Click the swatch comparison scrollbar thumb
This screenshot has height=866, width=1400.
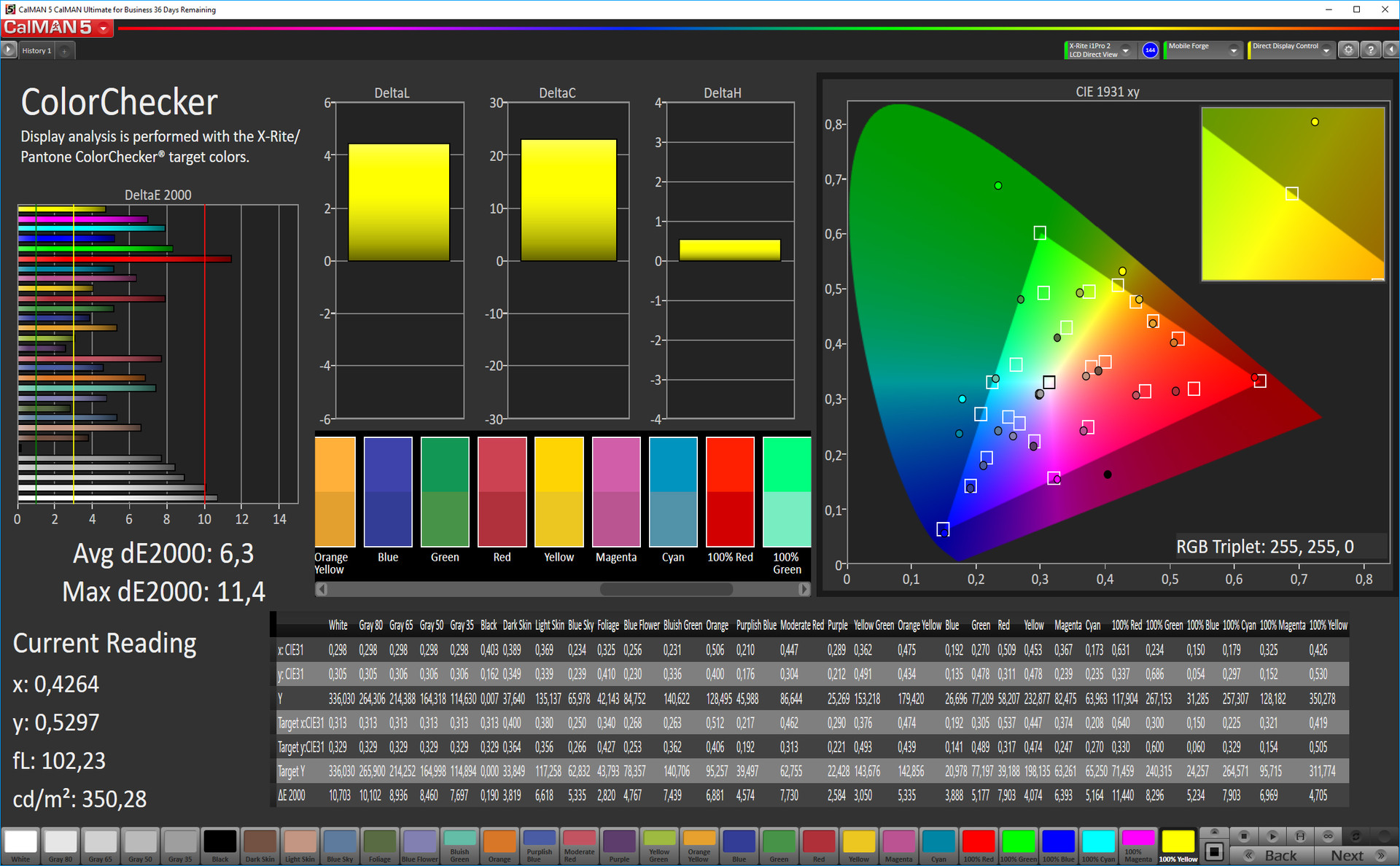[x=666, y=588]
